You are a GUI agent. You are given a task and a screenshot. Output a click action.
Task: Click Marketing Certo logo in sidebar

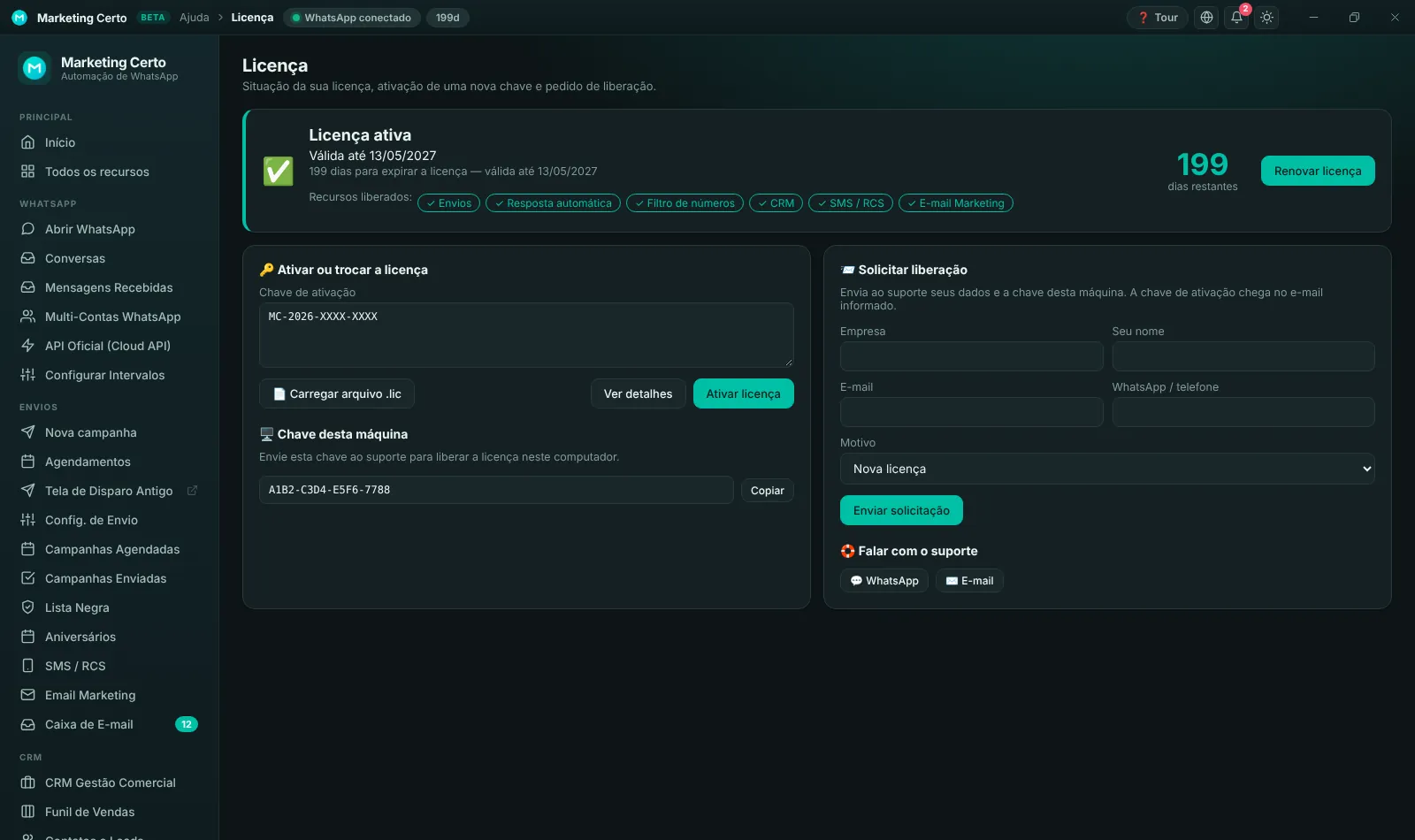[x=34, y=68]
